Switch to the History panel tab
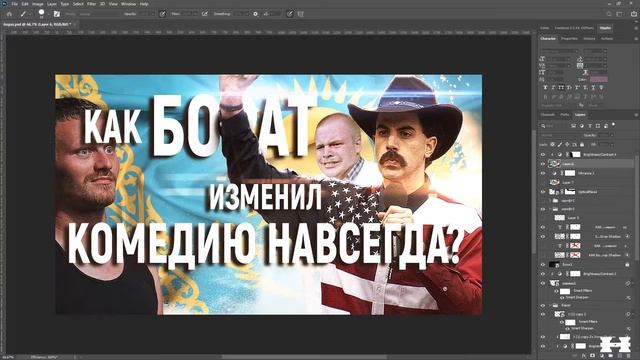640x360 pixels. (589, 39)
